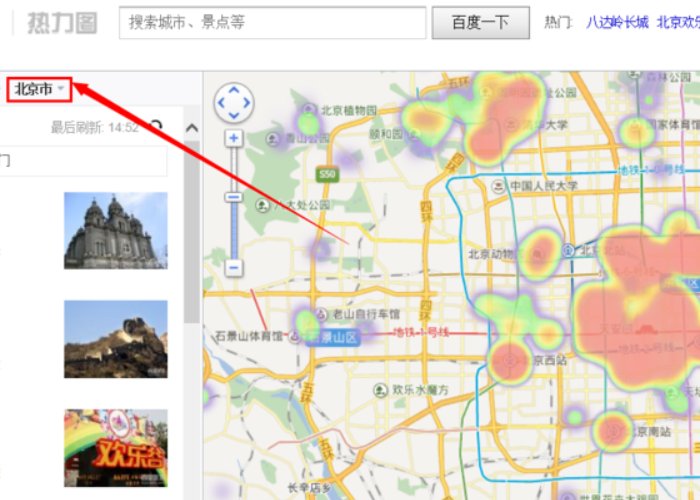Pan the map right arrow
Viewport: 700px width, 500px height.
click(x=246, y=103)
